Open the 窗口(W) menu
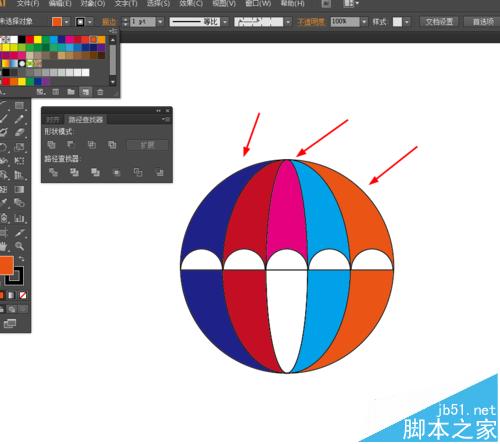 (x=258, y=4)
